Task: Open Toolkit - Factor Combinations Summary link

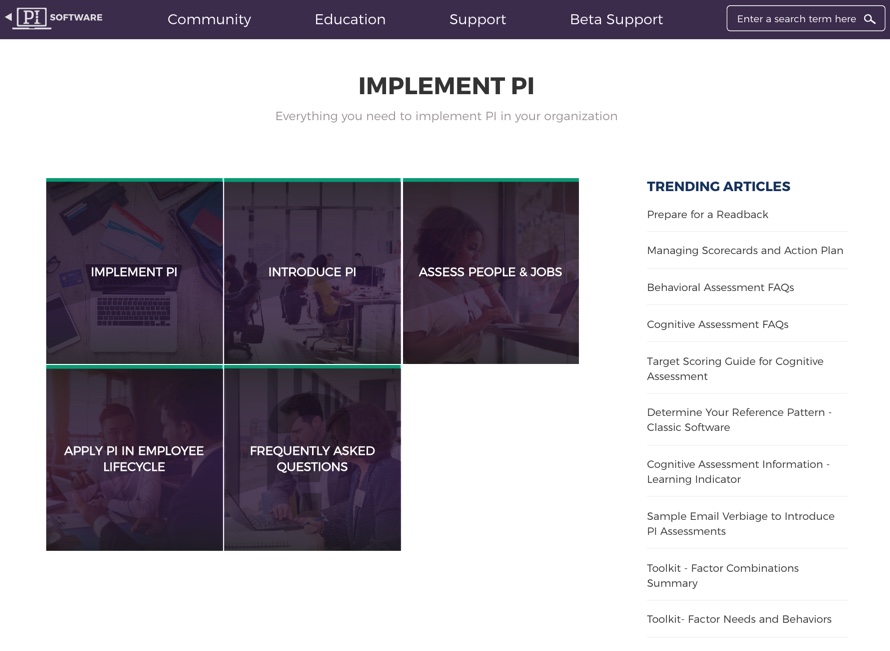Action: [722, 576]
